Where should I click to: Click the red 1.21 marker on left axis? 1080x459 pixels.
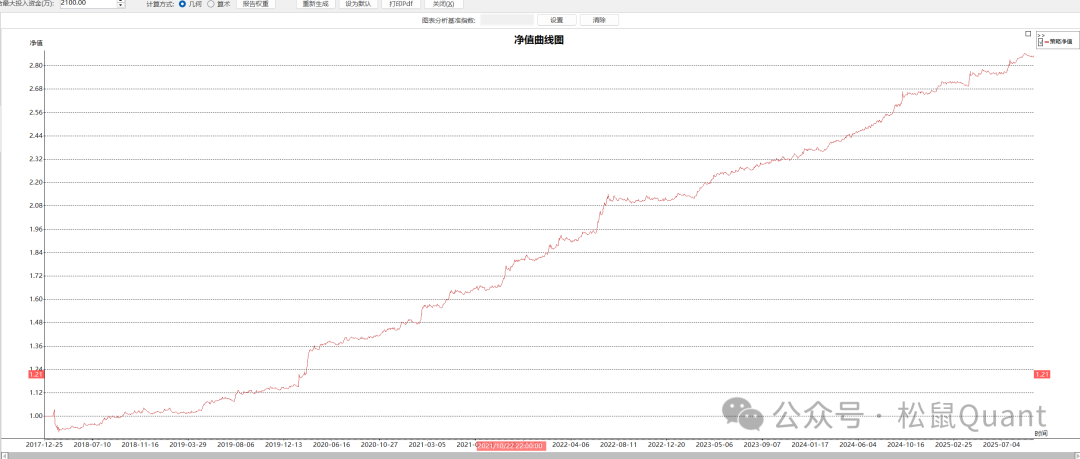click(x=36, y=374)
